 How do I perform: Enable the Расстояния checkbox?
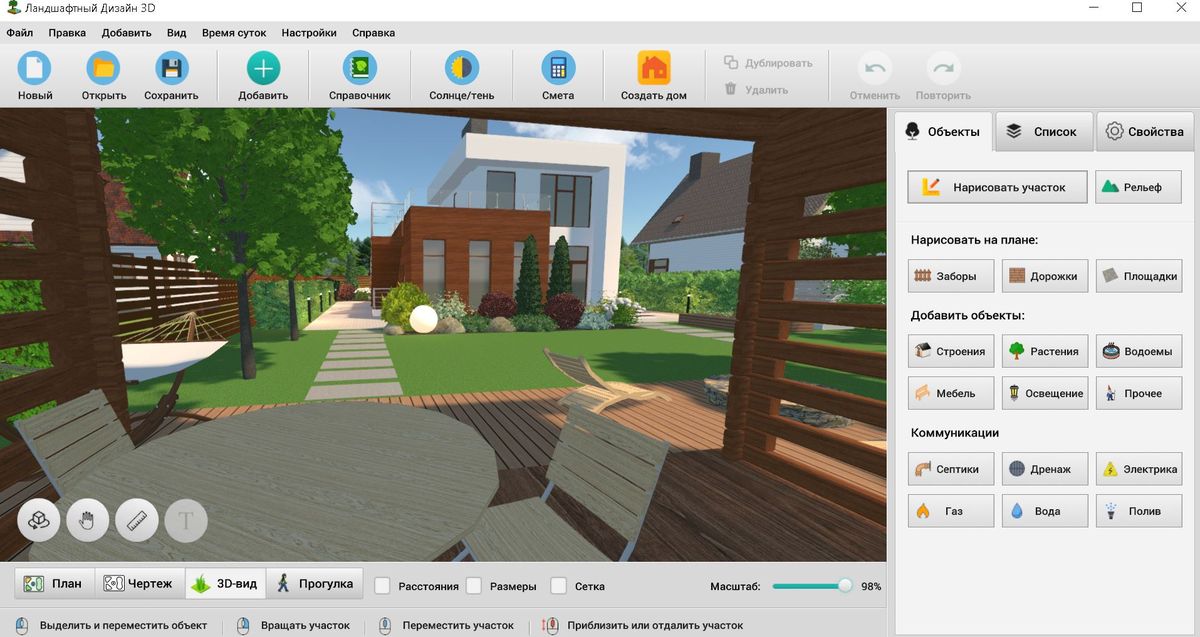pos(382,586)
